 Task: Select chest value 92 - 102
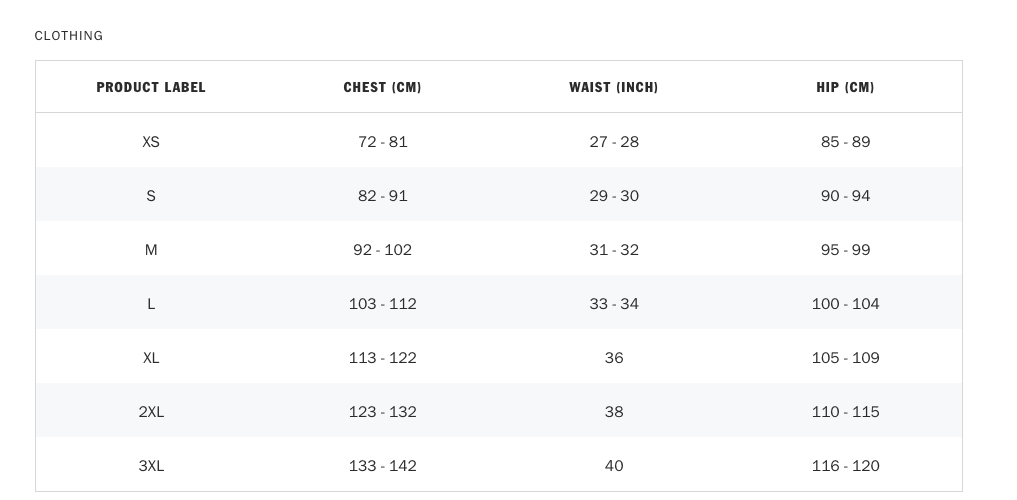tap(382, 250)
